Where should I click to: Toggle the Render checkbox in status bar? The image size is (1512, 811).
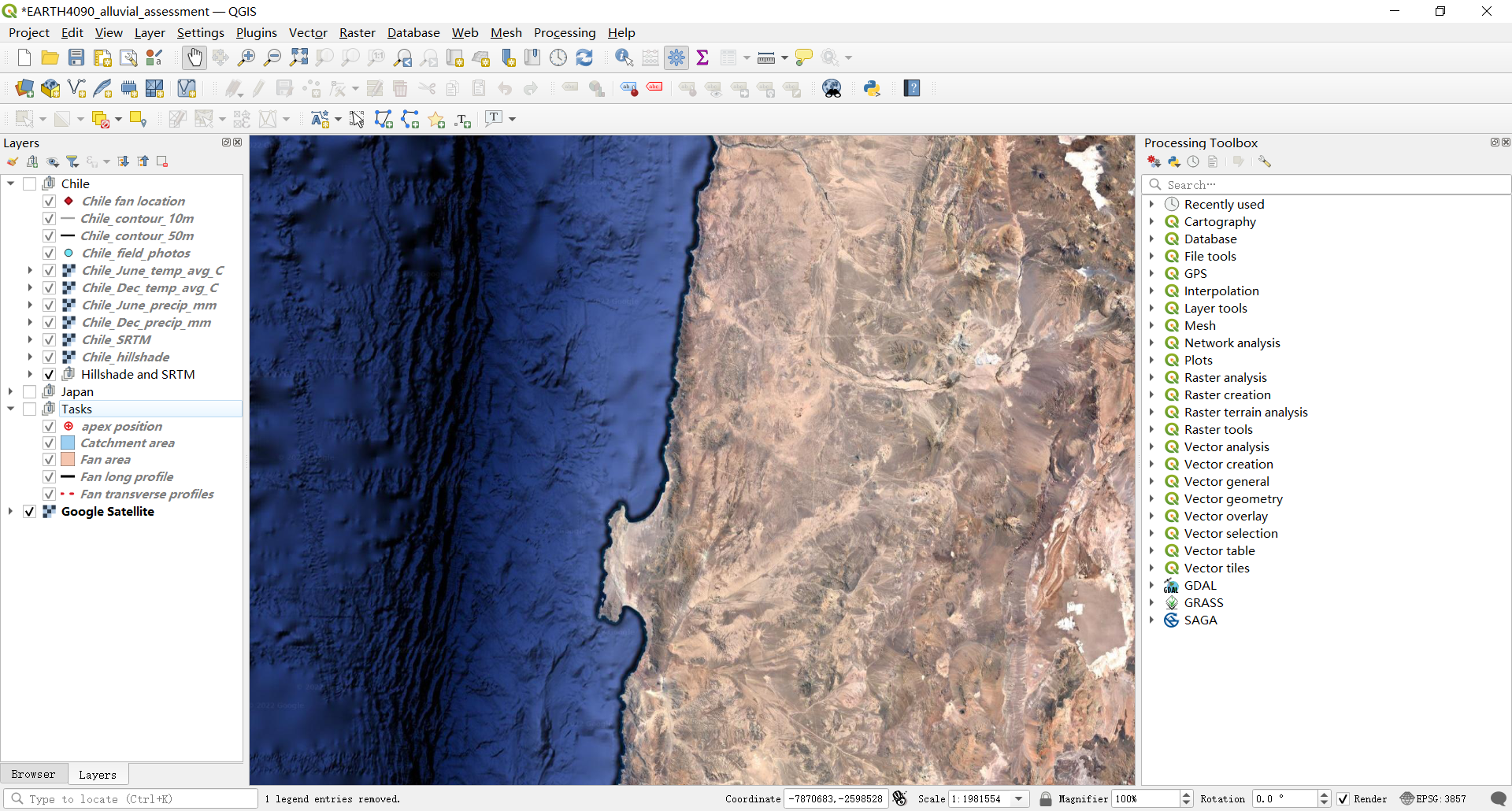coord(1343,798)
